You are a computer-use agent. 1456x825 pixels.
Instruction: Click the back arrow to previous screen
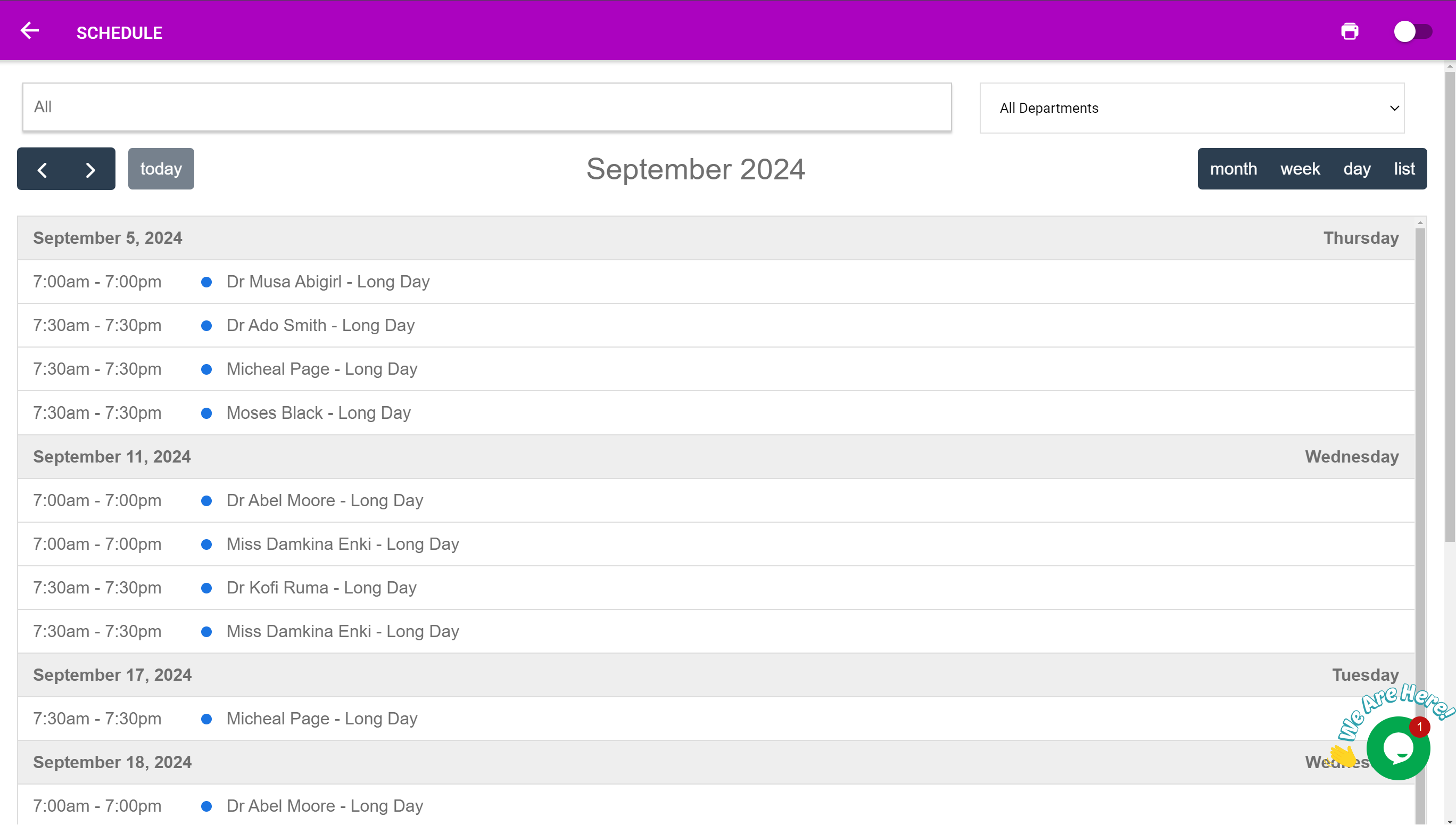coord(29,30)
